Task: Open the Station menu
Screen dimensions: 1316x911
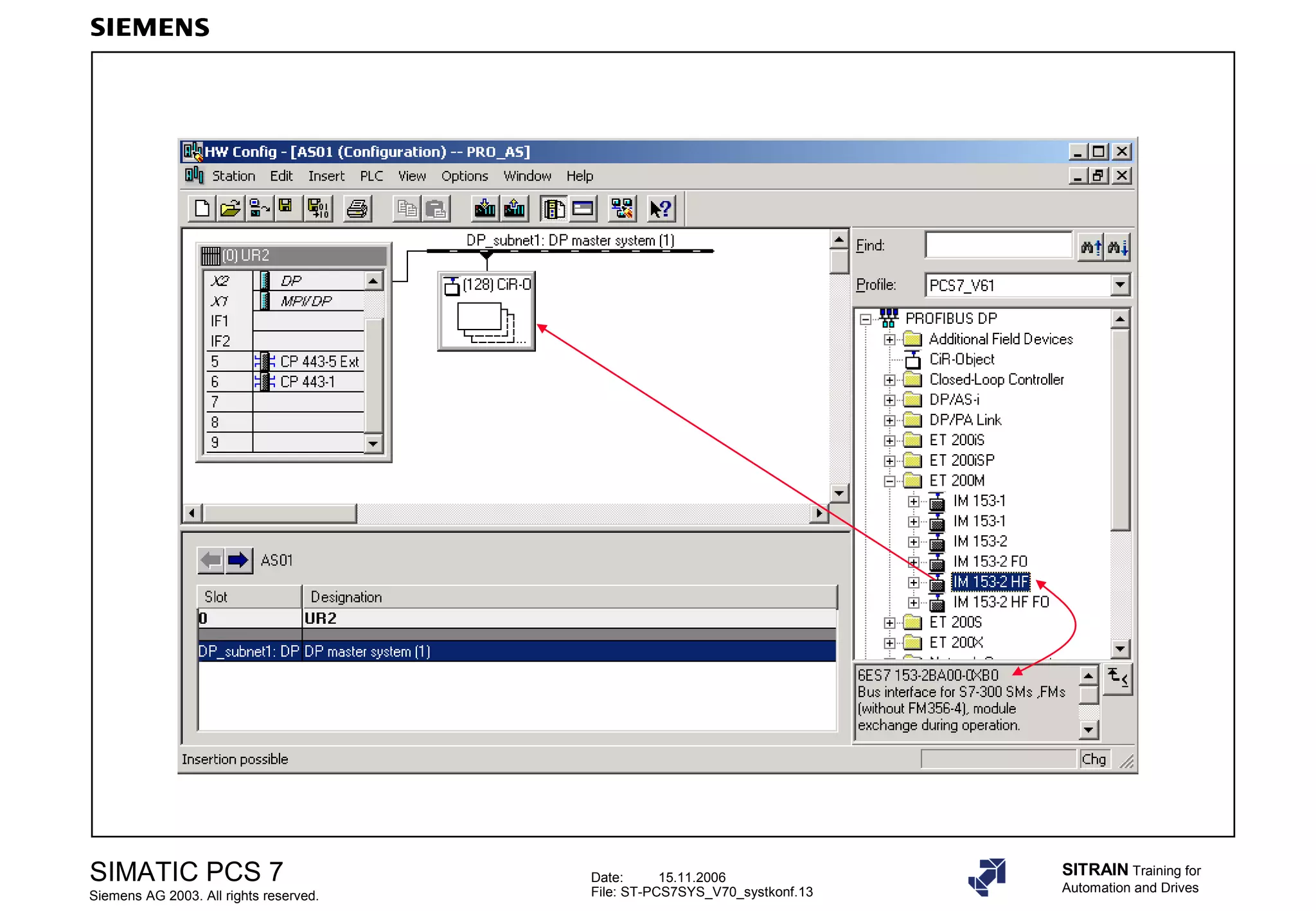Action: coord(233,176)
